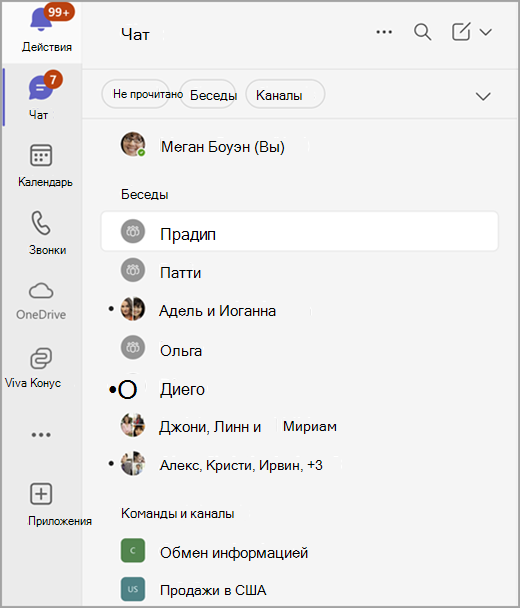
Task: Open the Патти conversation
Action: click(x=299, y=272)
